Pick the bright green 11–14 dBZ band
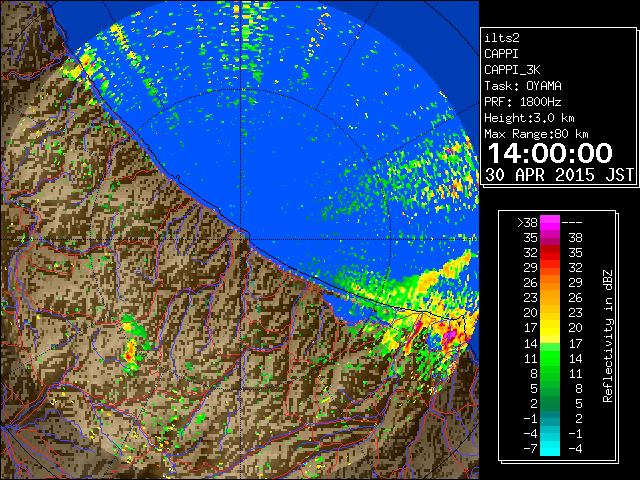The width and height of the screenshot is (640, 480). [550, 358]
